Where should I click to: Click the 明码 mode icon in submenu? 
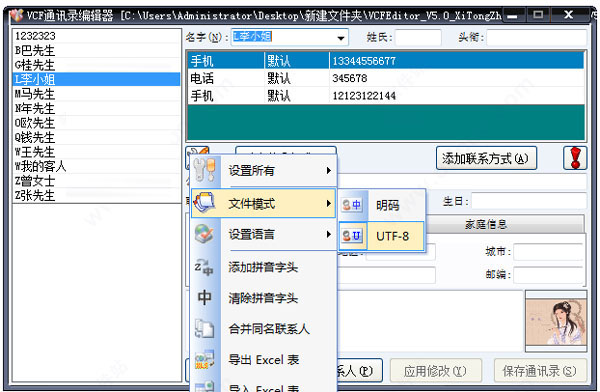(352, 205)
